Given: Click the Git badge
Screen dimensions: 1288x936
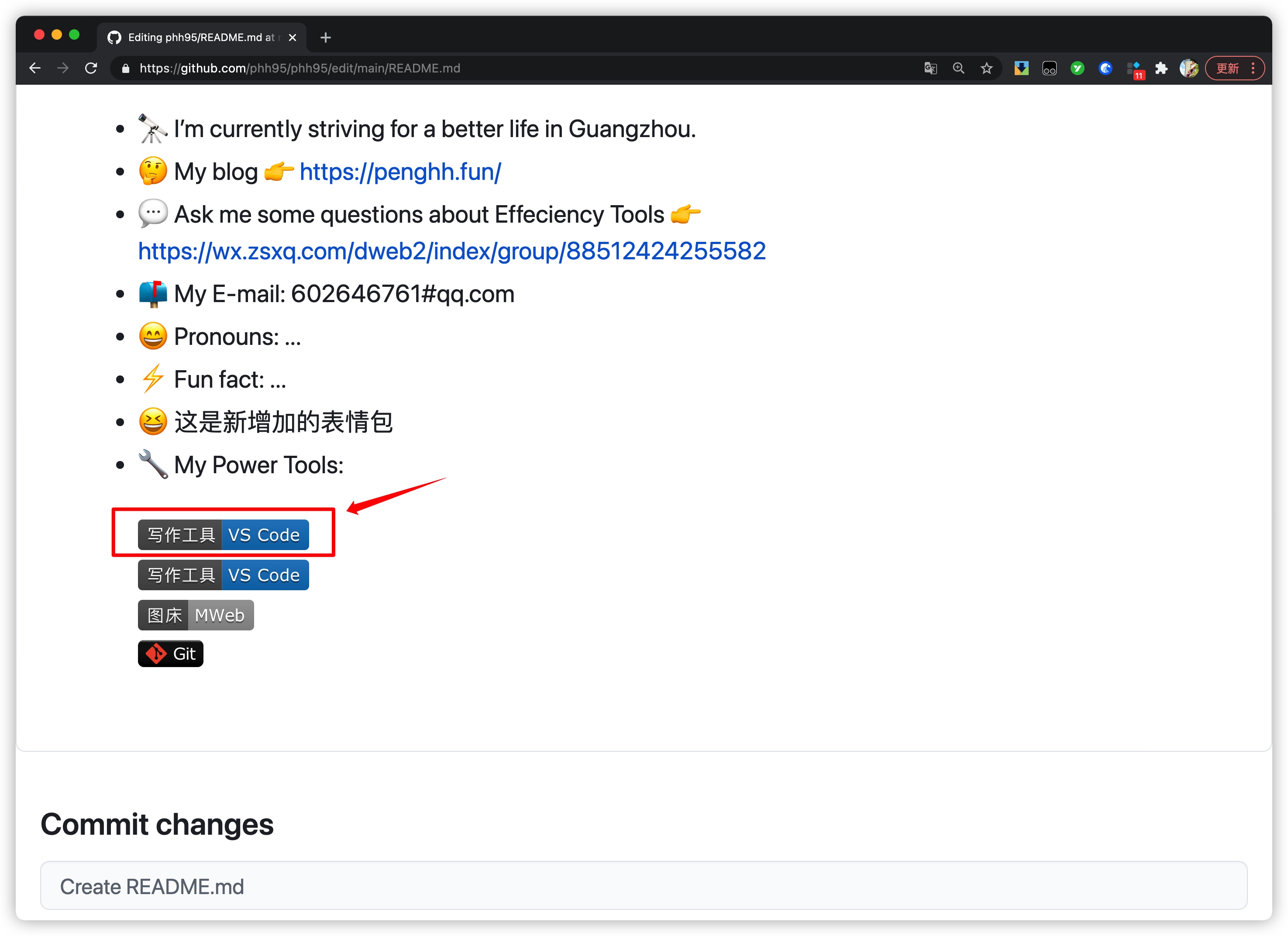Looking at the screenshot, I should pos(170,654).
